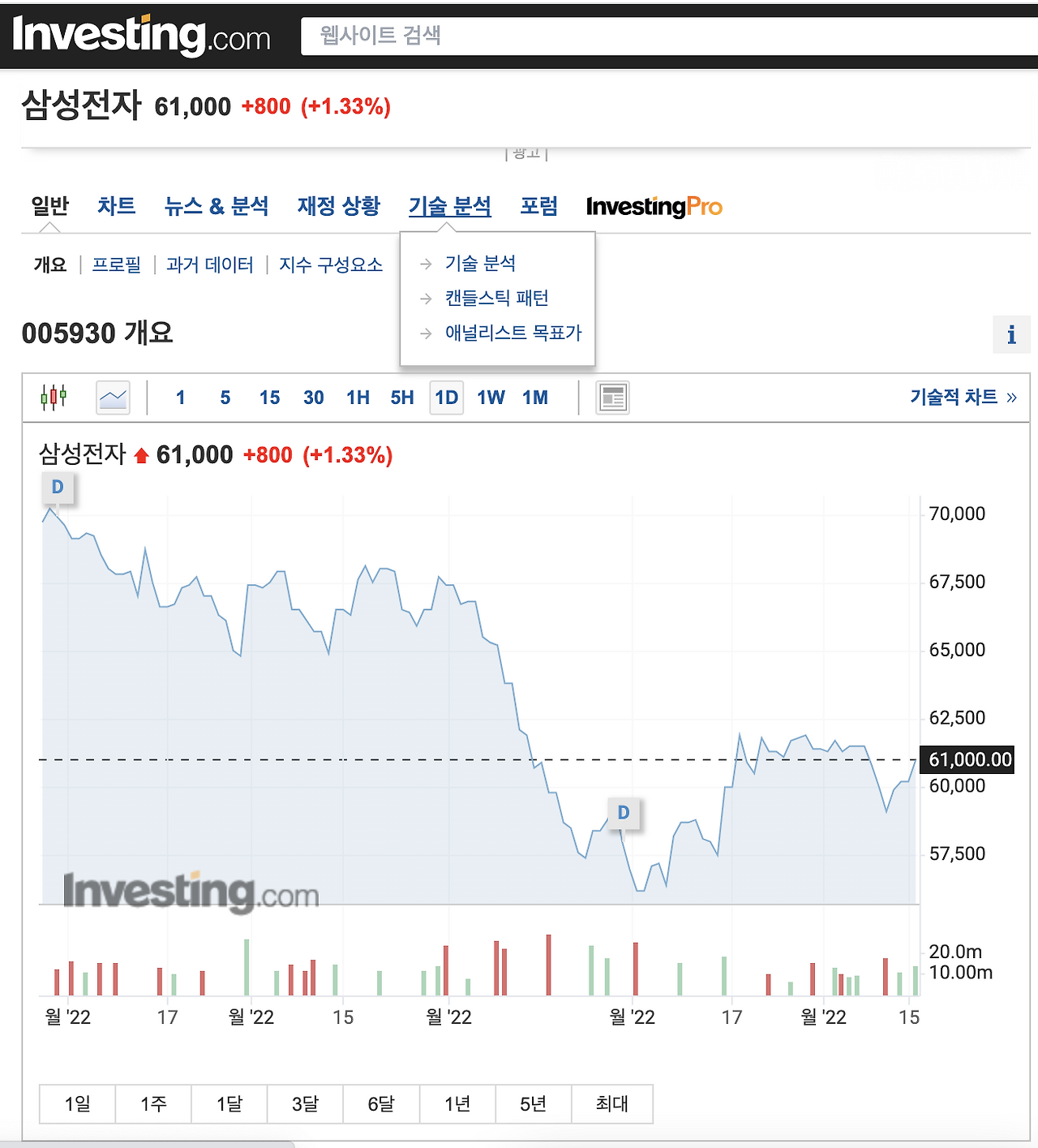Open the news panel icon in chart toolbar
The image size is (1038, 1148).
[x=612, y=398]
